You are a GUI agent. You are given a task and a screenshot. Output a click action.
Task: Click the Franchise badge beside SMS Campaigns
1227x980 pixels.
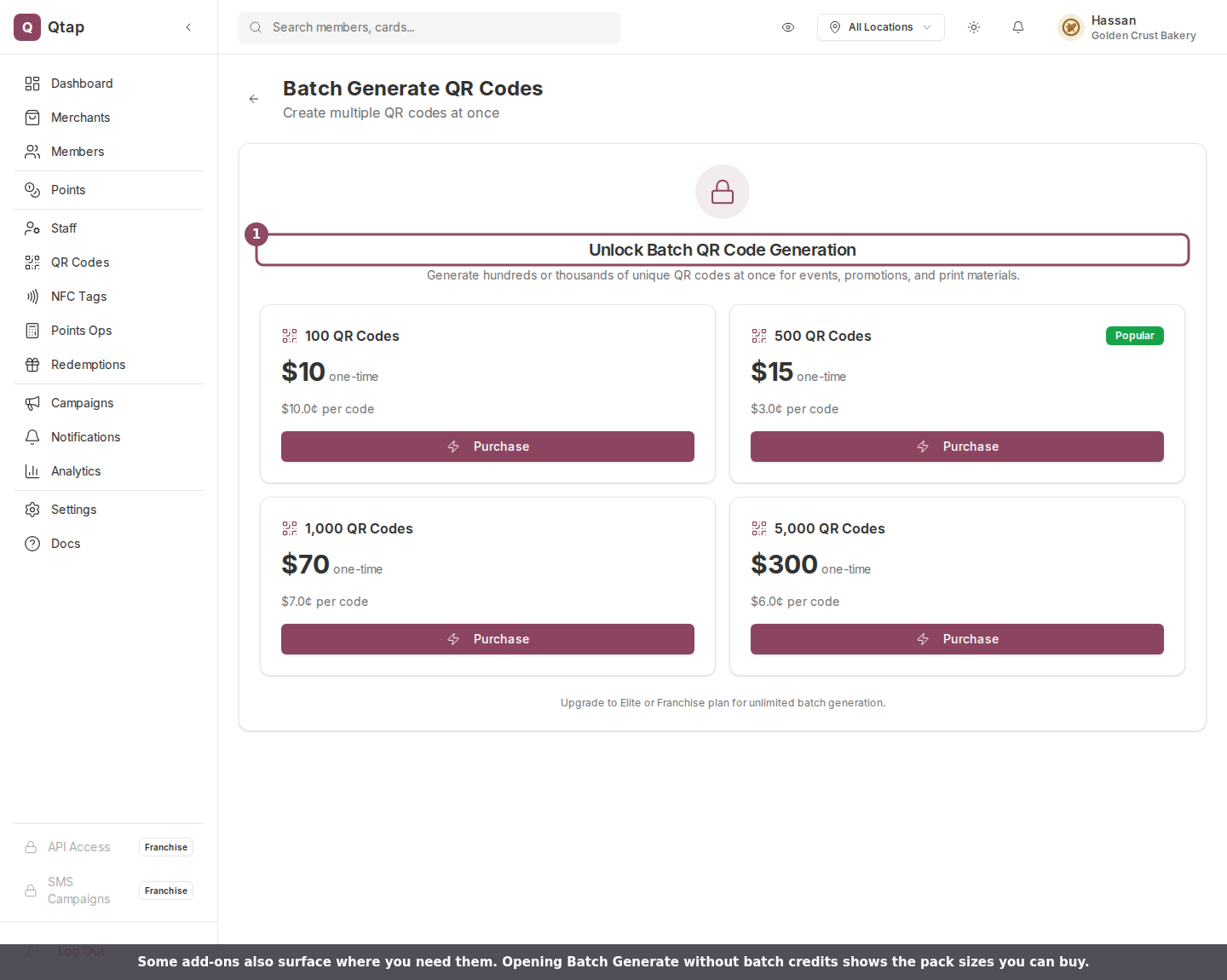coord(166,891)
